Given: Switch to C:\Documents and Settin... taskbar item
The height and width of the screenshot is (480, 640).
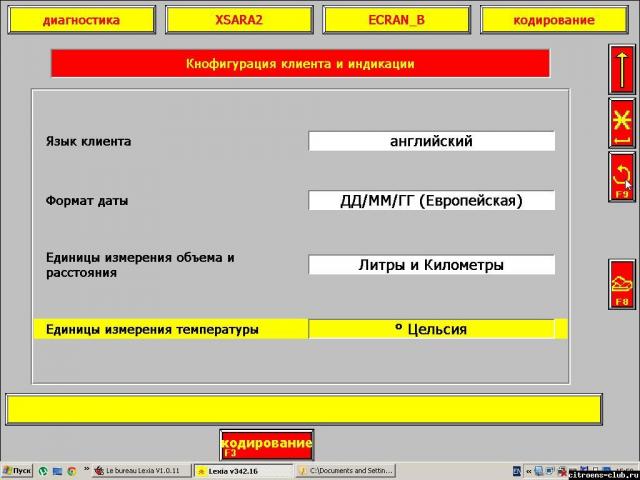Looking at the screenshot, I should click(345, 471).
